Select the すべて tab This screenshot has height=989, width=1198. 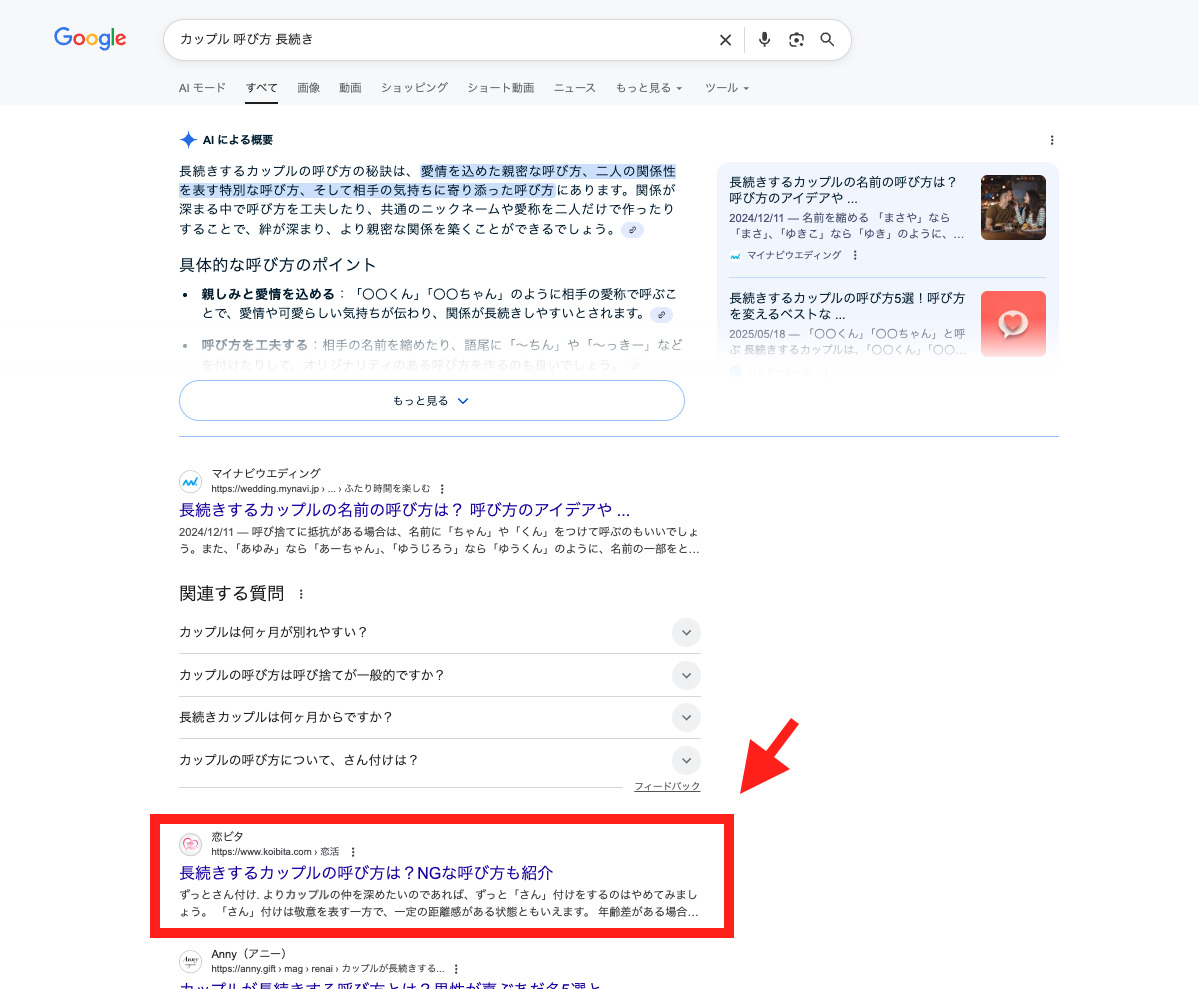tap(261, 88)
